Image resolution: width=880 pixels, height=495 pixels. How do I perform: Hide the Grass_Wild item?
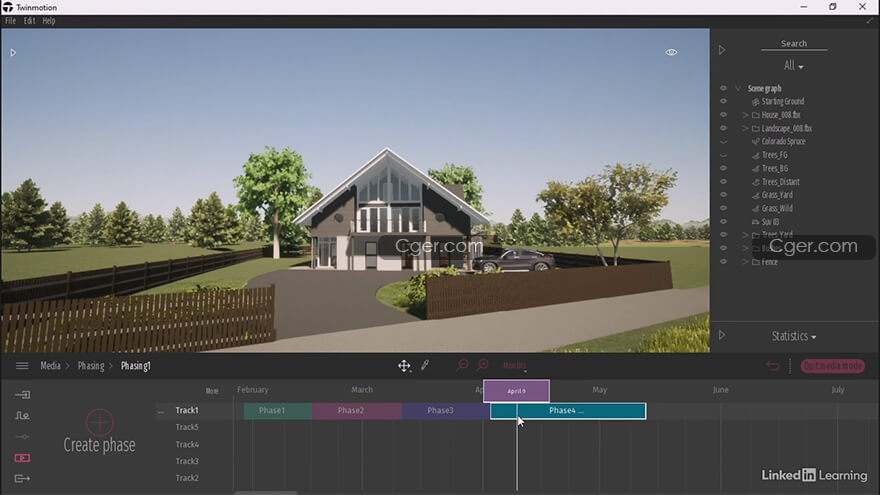tap(723, 208)
